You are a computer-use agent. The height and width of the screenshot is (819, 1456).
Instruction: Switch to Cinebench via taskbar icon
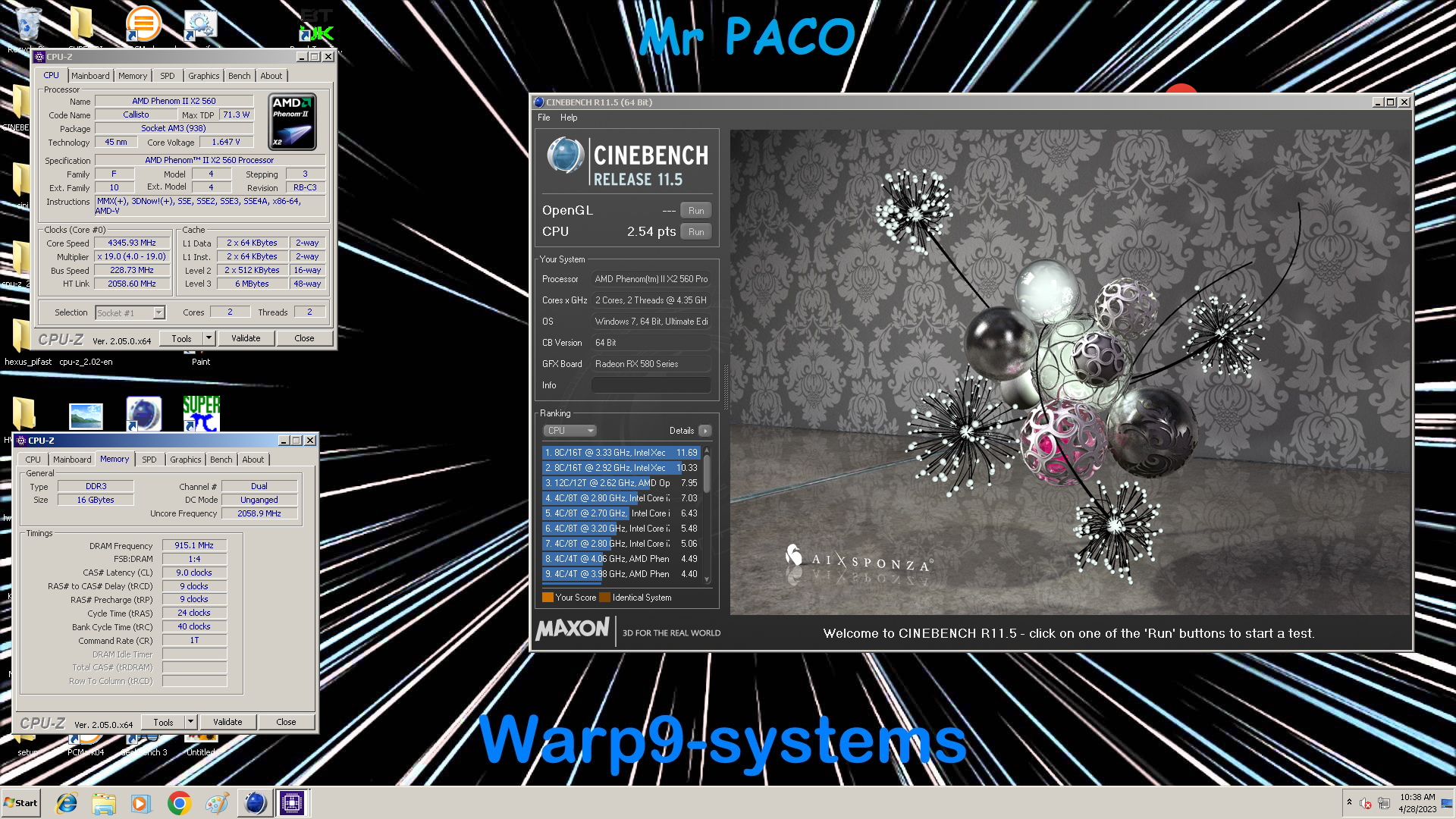pyautogui.click(x=255, y=803)
